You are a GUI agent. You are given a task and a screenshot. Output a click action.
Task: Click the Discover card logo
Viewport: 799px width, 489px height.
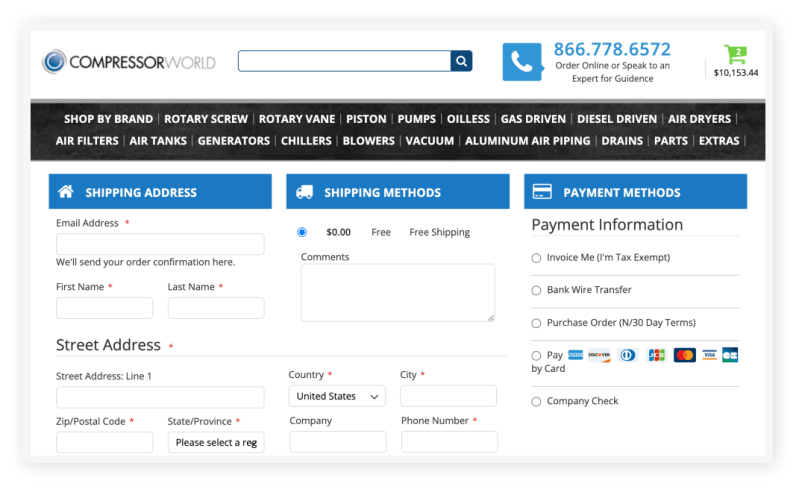tap(599, 355)
